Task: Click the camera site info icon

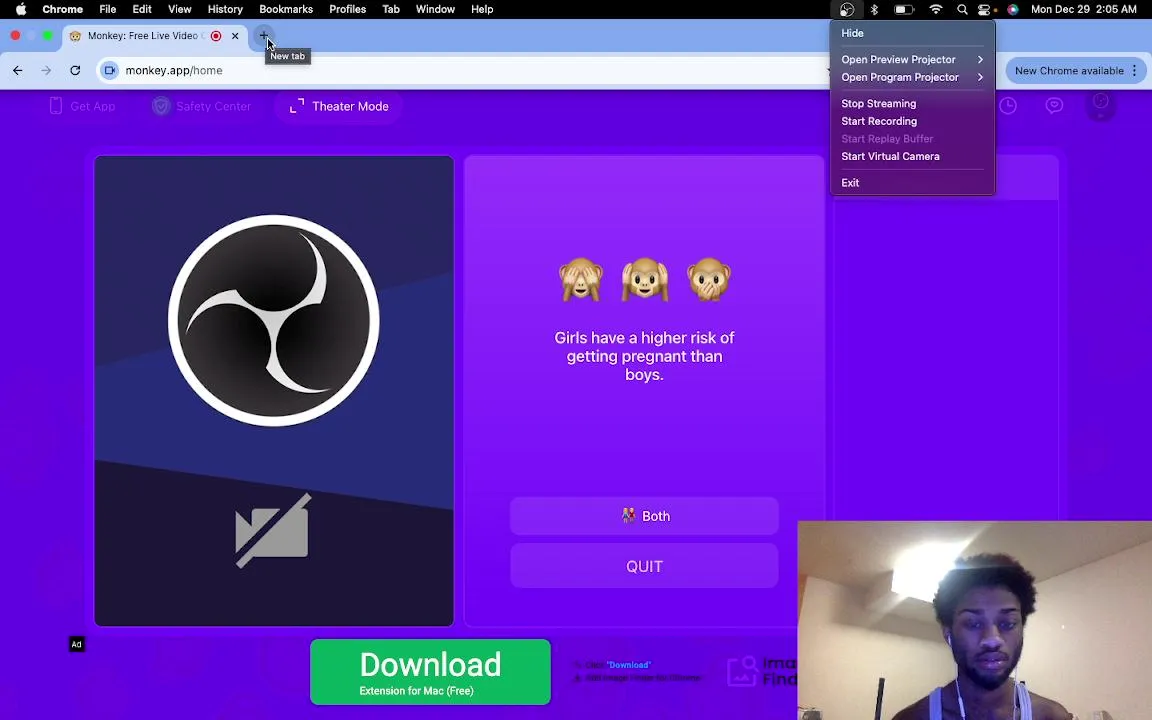Action: 110,71
